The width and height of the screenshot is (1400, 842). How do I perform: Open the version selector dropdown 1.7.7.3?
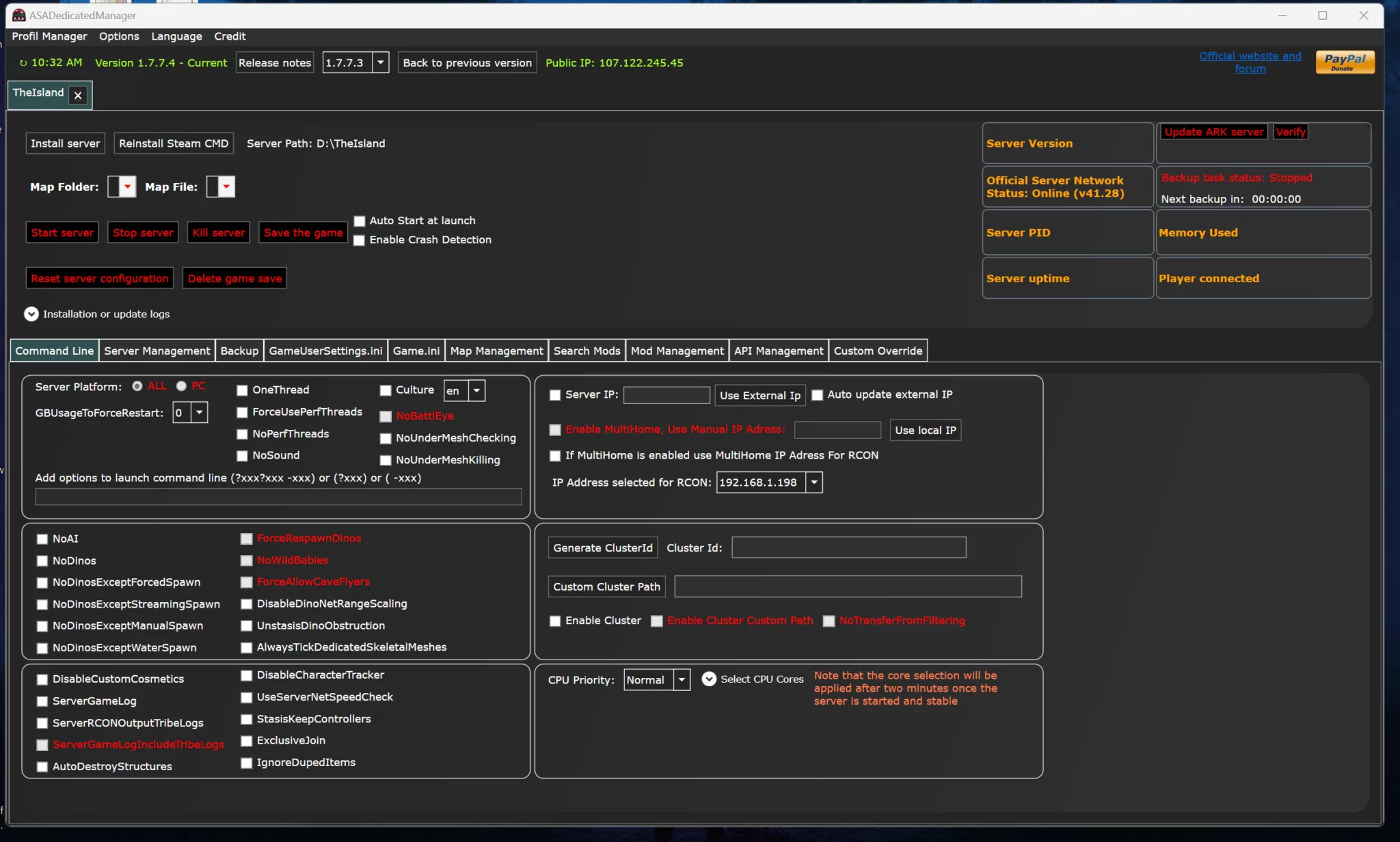tap(381, 62)
